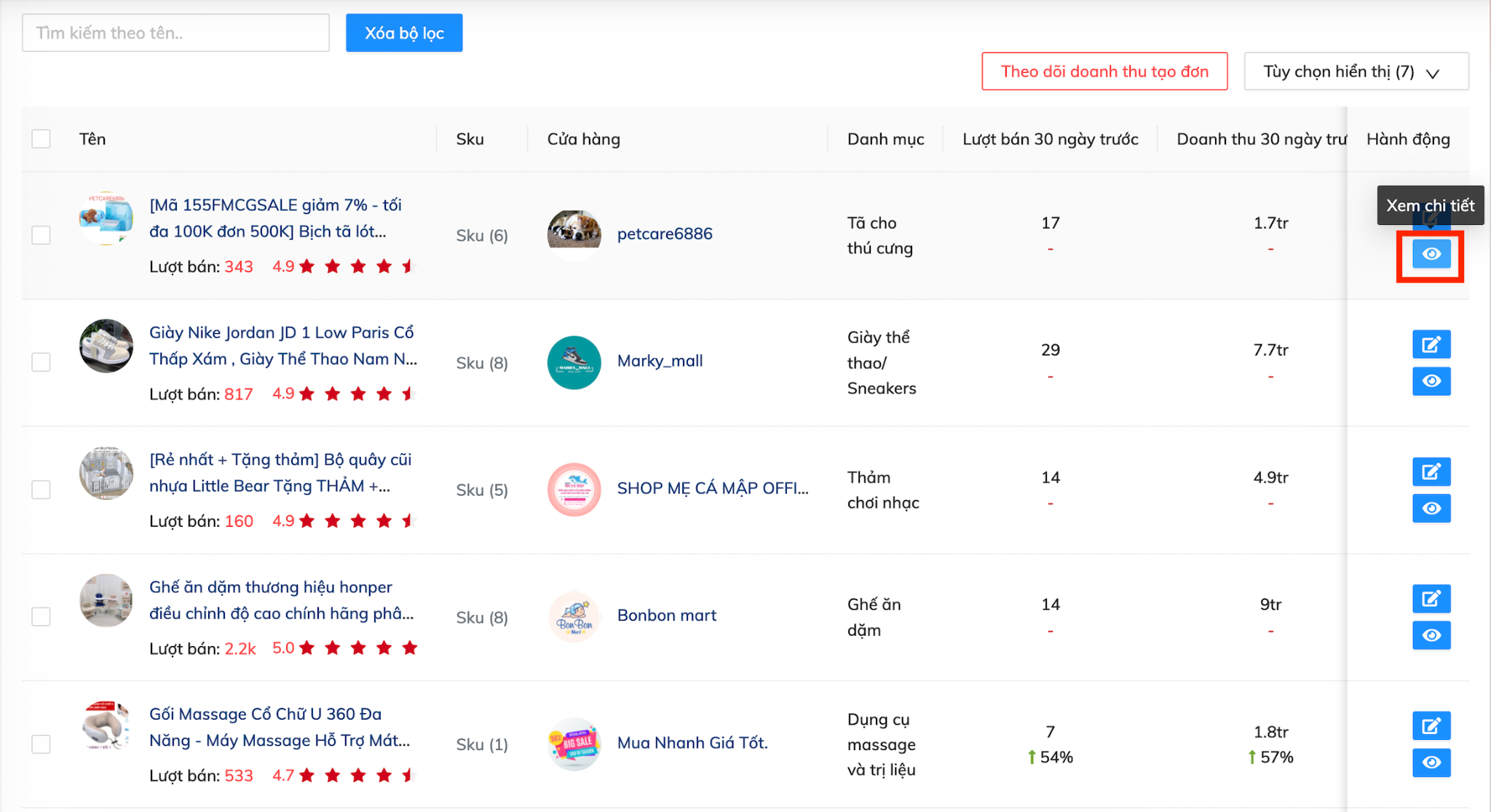This screenshot has height=812, width=1491.
Task: Expand Sku (6) for petcare6886 product
Action: coord(482,236)
